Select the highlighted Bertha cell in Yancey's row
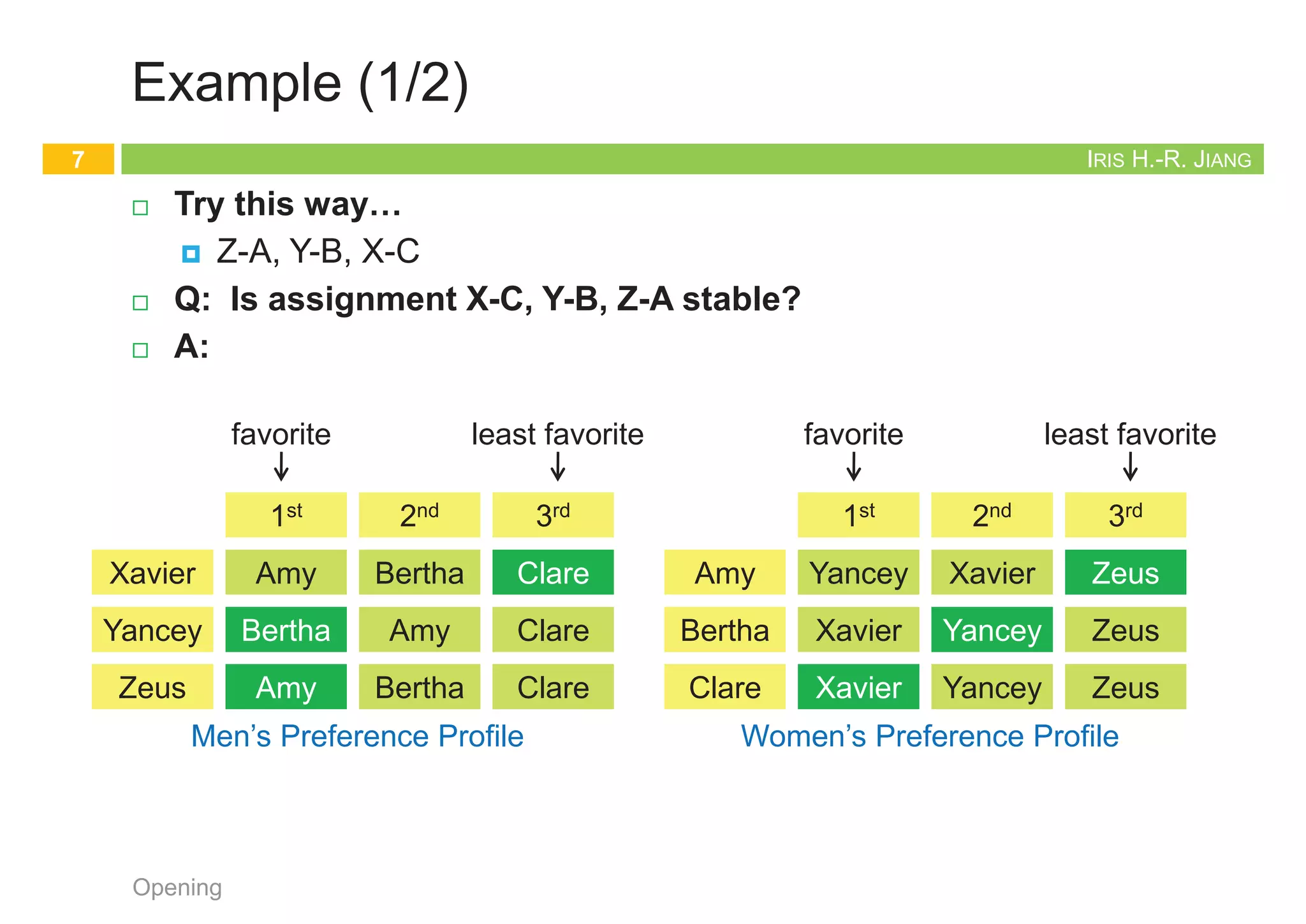Screen dimensions: 1306x924 tap(286, 630)
